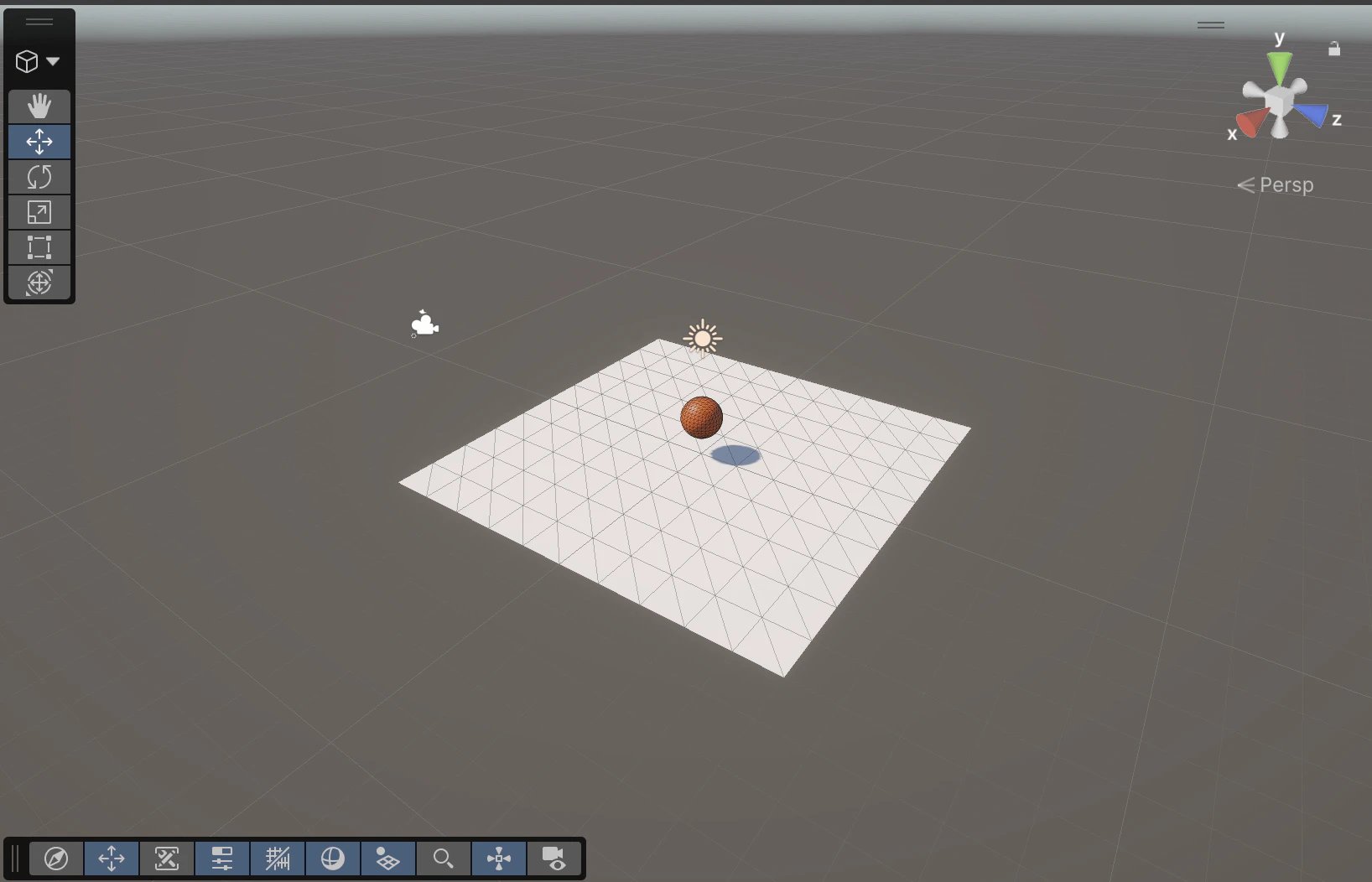Toggle the Orientation gizmo overlay button

pyautogui.click(x=499, y=859)
